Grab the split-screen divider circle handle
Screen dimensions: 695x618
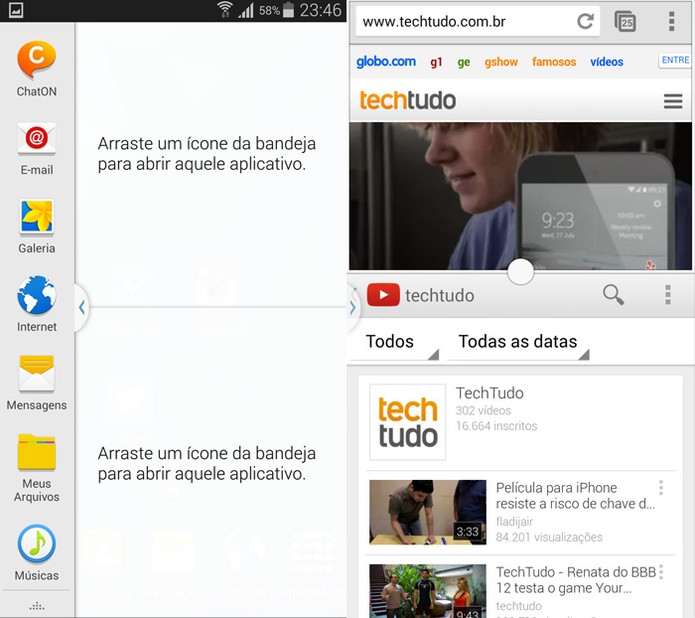pyautogui.click(x=520, y=272)
